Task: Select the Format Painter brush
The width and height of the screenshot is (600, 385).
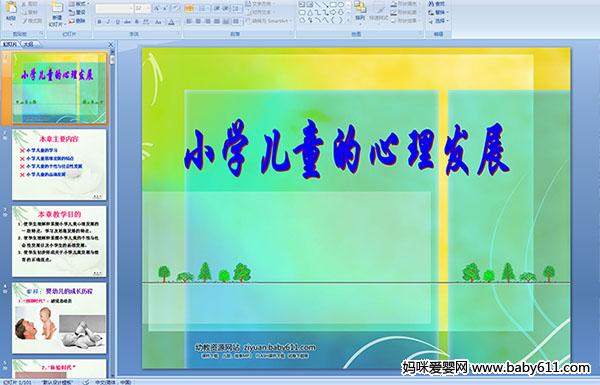Action: 31,21
